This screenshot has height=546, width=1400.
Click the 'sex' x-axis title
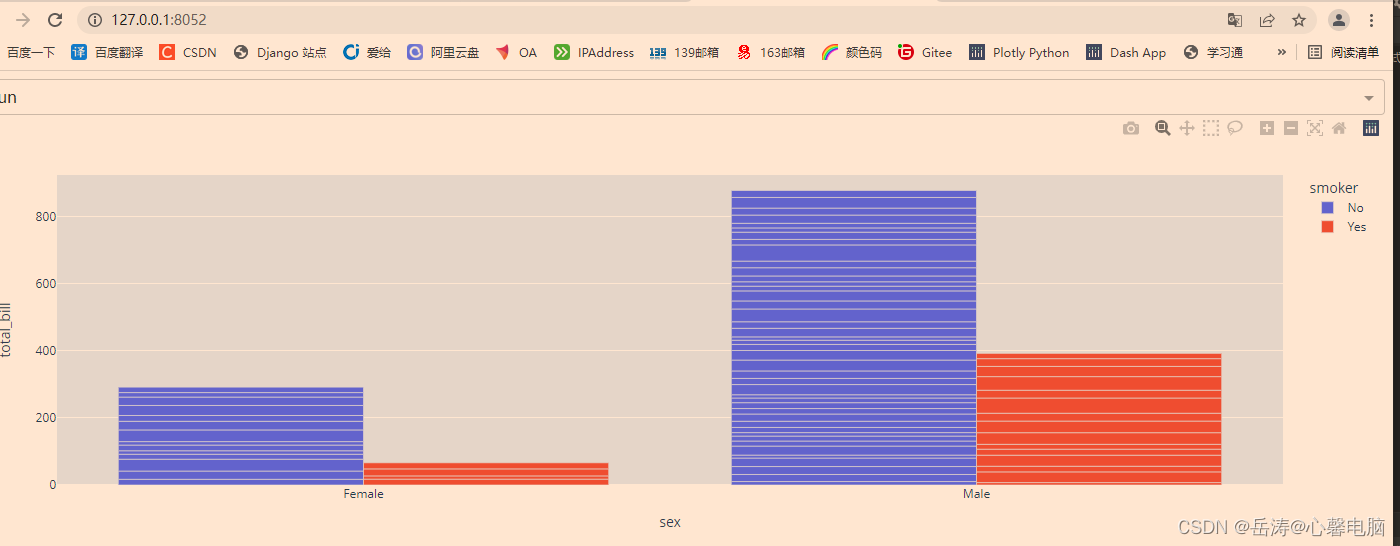pyautogui.click(x=670, y=522)
